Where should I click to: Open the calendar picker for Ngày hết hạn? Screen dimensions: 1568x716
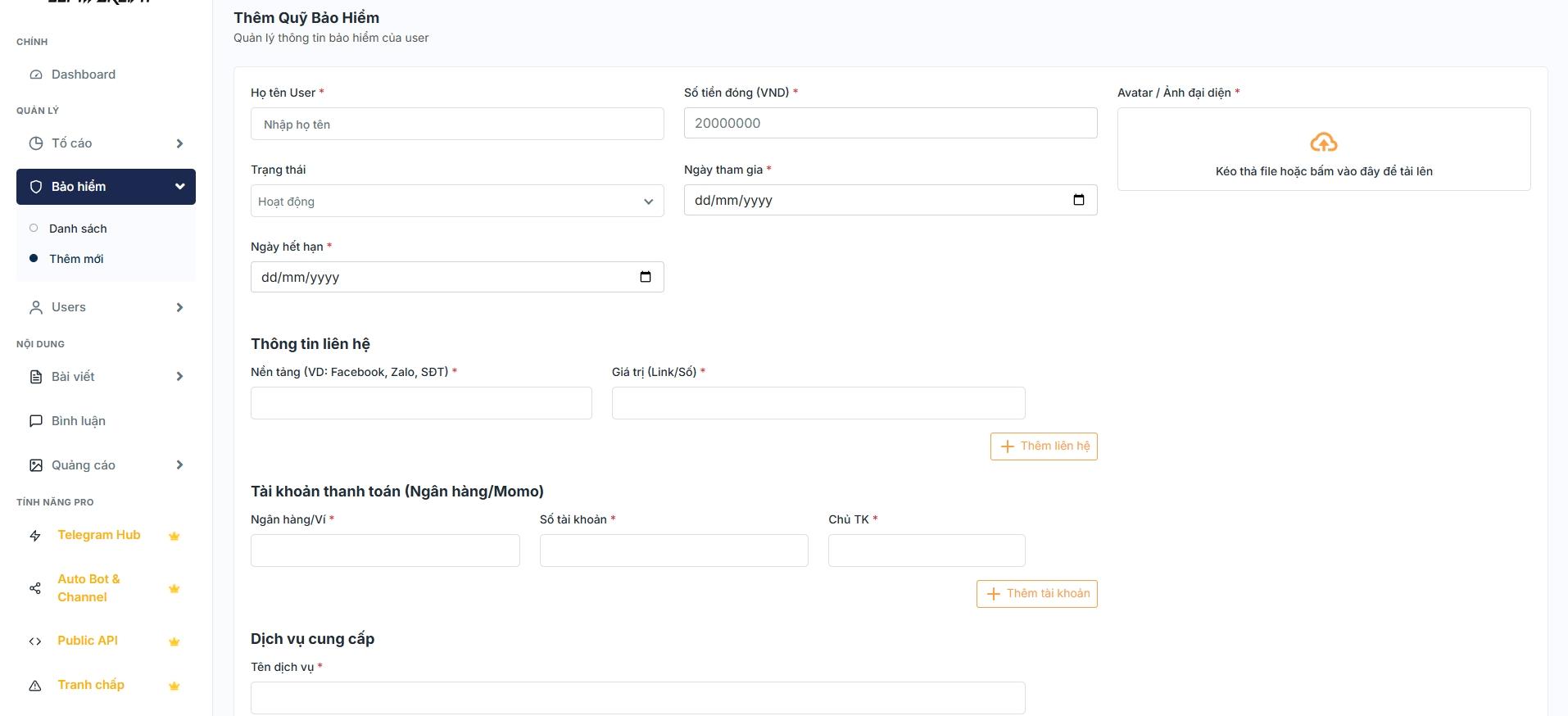pos(645,277)
